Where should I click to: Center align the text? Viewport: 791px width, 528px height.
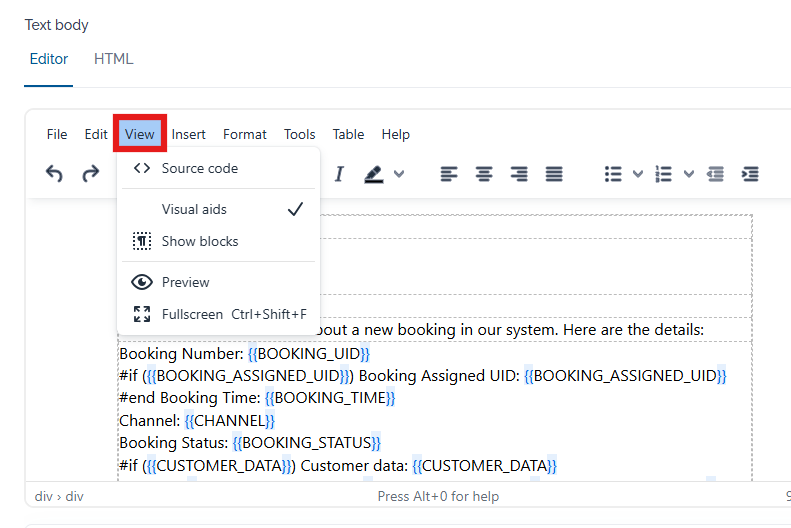pos(484,174)
